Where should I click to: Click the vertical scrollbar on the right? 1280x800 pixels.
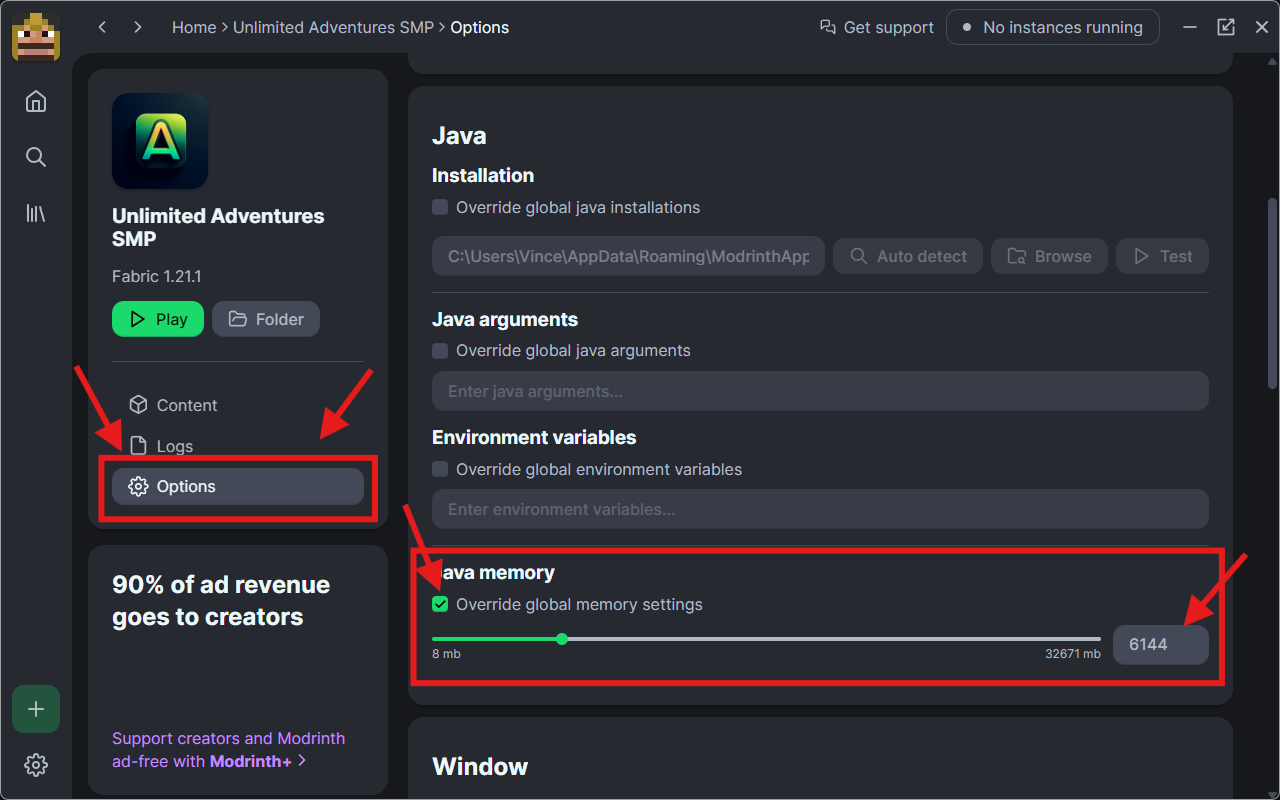[x=1272, y=293]
